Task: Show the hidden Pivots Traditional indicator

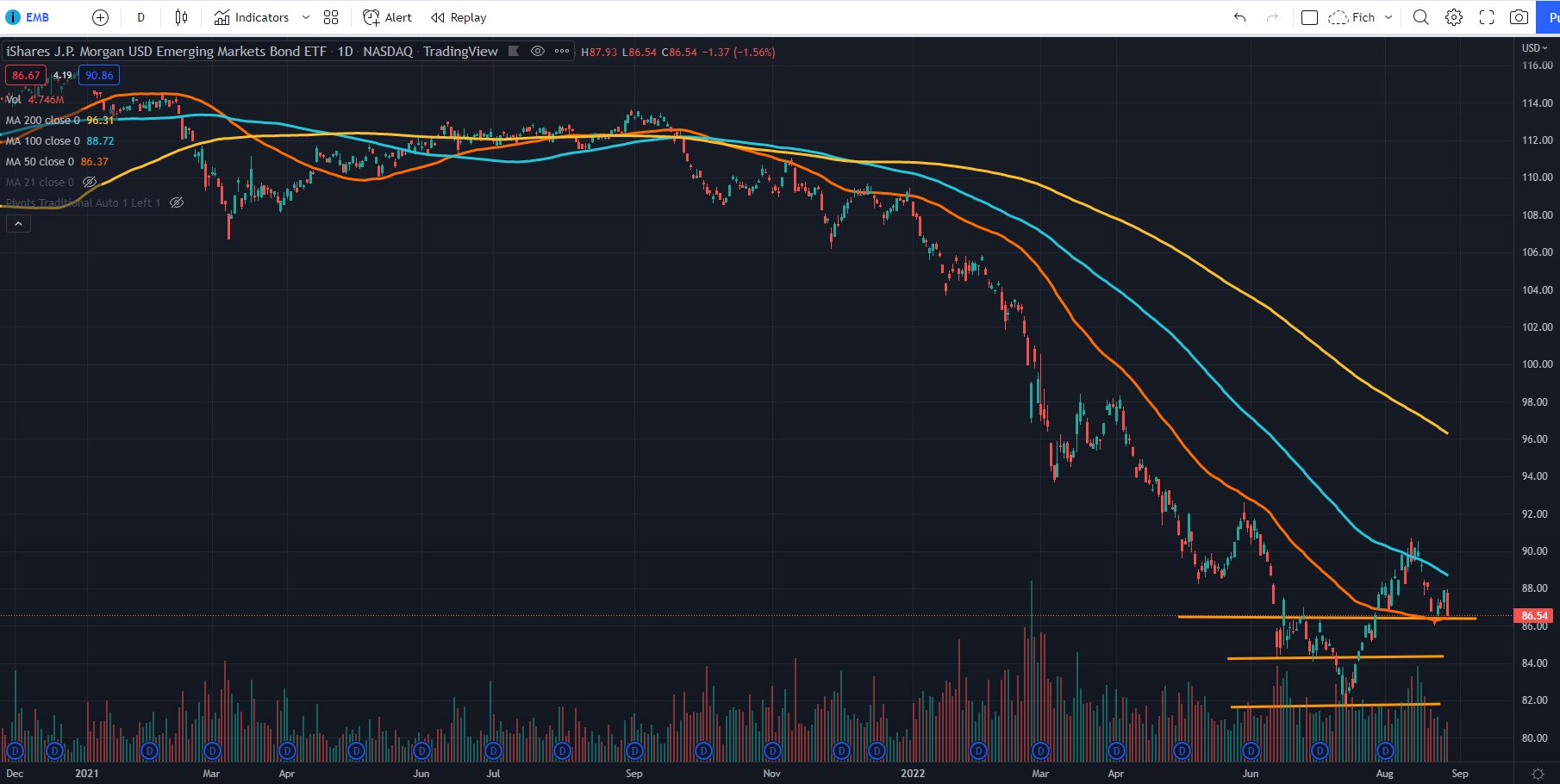Action: 177,203
